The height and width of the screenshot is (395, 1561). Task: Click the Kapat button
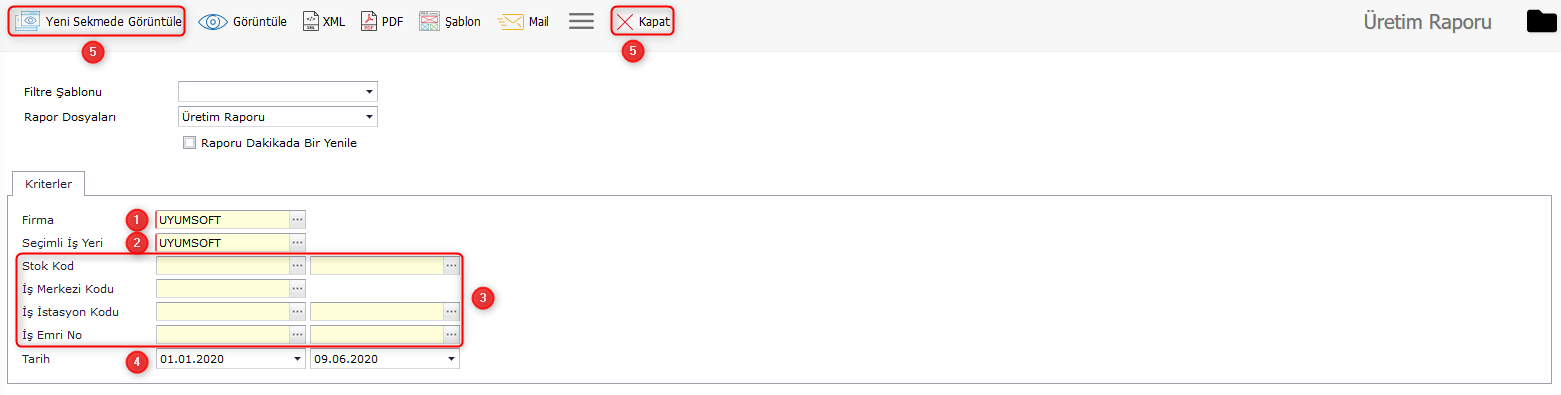pyautogui.click(x=642, y=21)
